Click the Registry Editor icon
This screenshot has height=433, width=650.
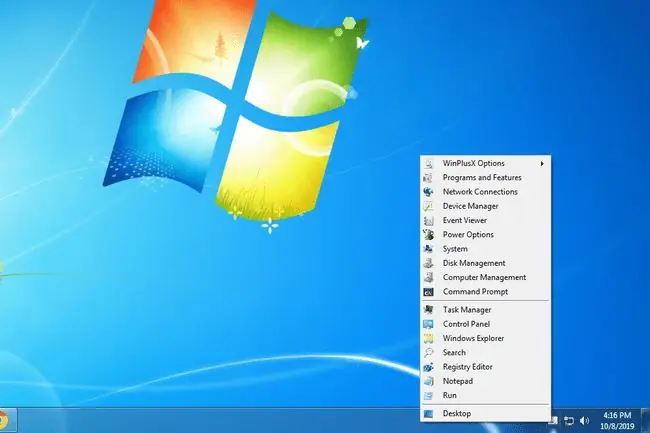coord(429,367)
